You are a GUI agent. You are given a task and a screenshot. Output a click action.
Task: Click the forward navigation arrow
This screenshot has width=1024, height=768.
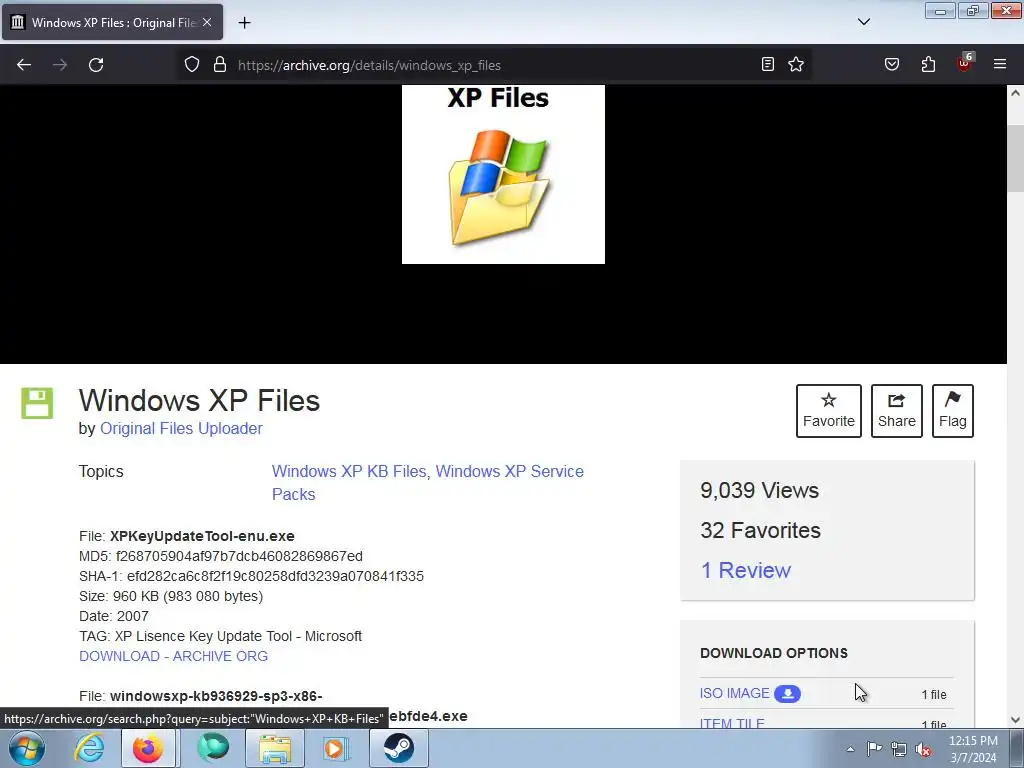[x=60, y=65]
